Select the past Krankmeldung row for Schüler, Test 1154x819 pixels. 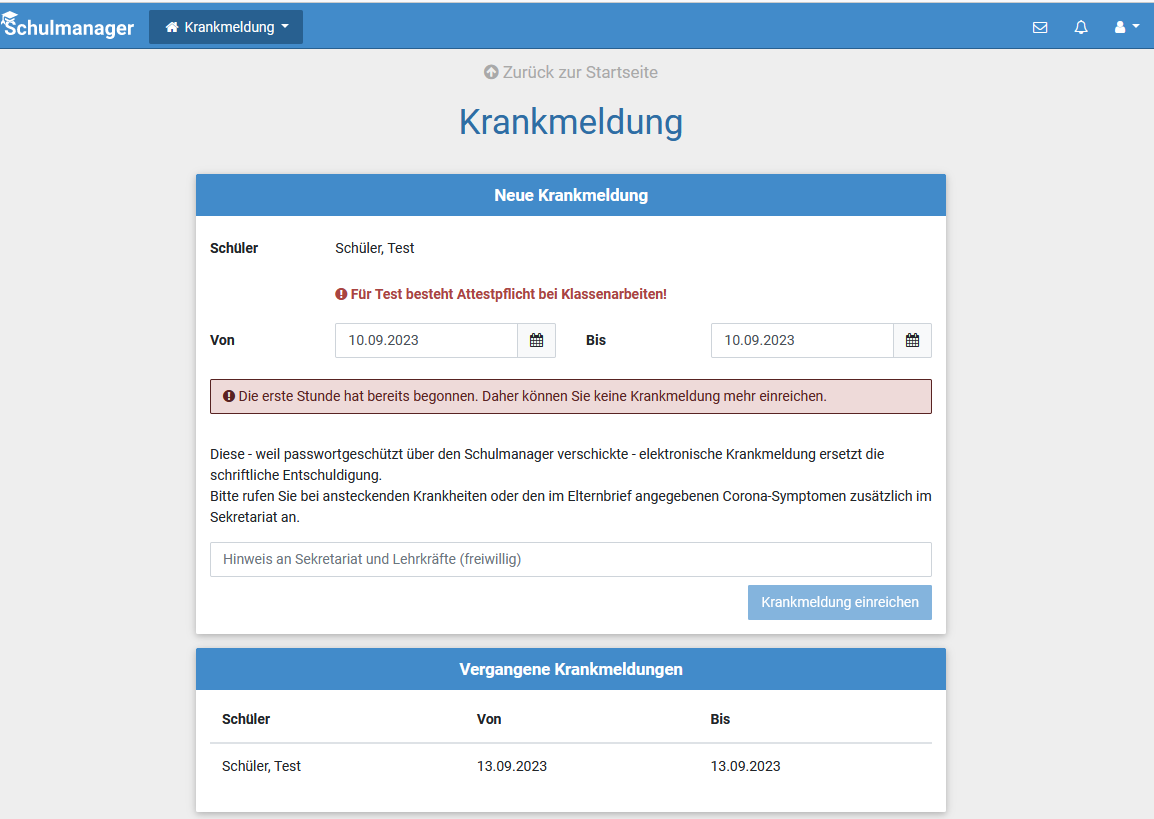570,766
